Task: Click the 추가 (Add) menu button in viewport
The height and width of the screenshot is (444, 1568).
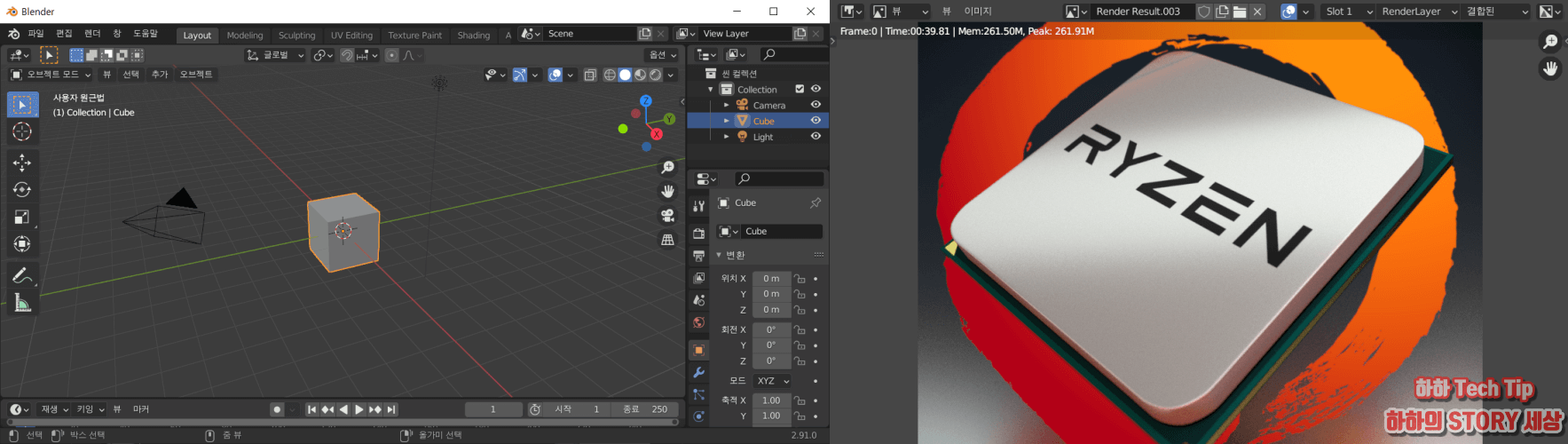Action: coord(160,75)
